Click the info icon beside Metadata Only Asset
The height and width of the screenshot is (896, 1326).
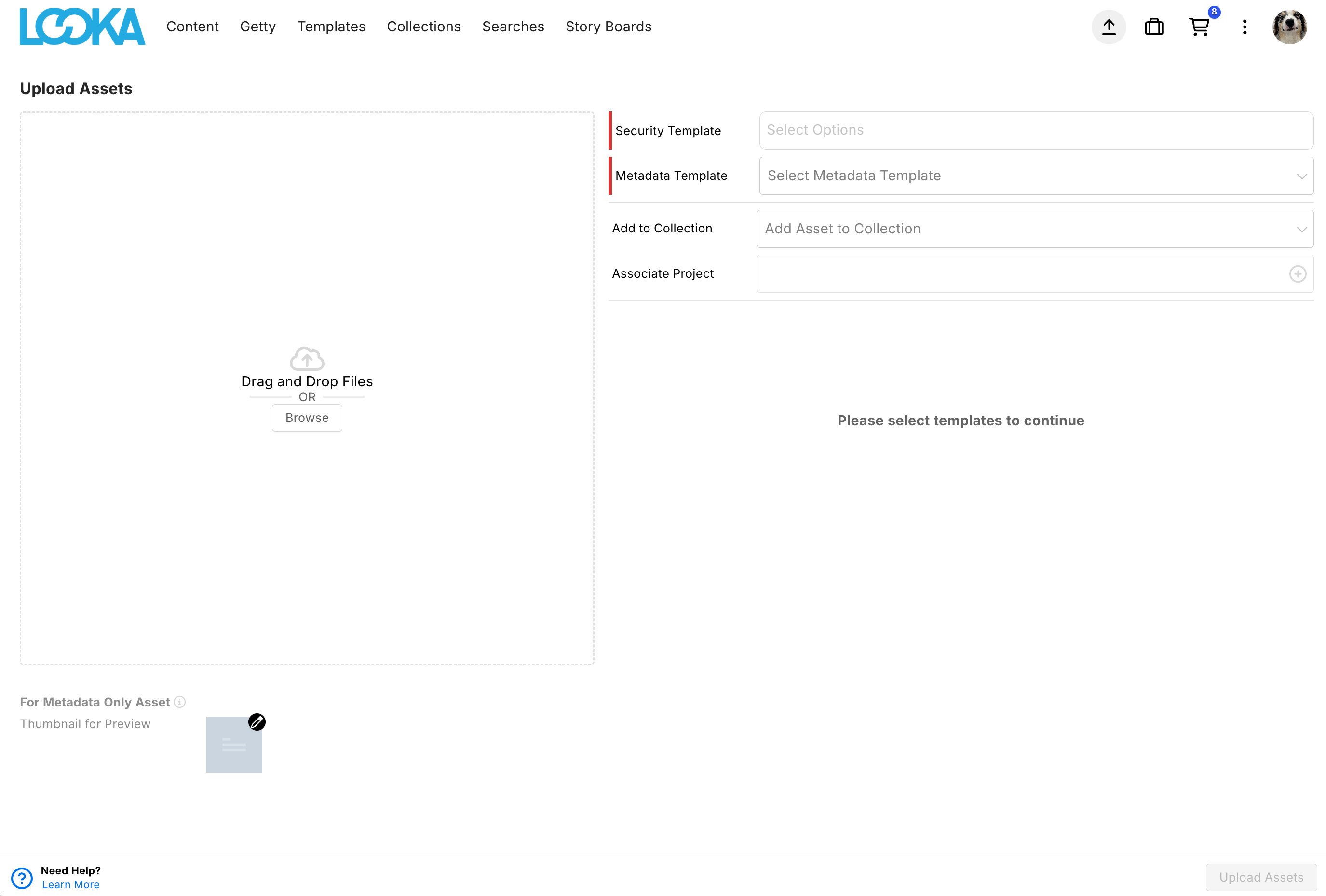click(x=180, y=702)
